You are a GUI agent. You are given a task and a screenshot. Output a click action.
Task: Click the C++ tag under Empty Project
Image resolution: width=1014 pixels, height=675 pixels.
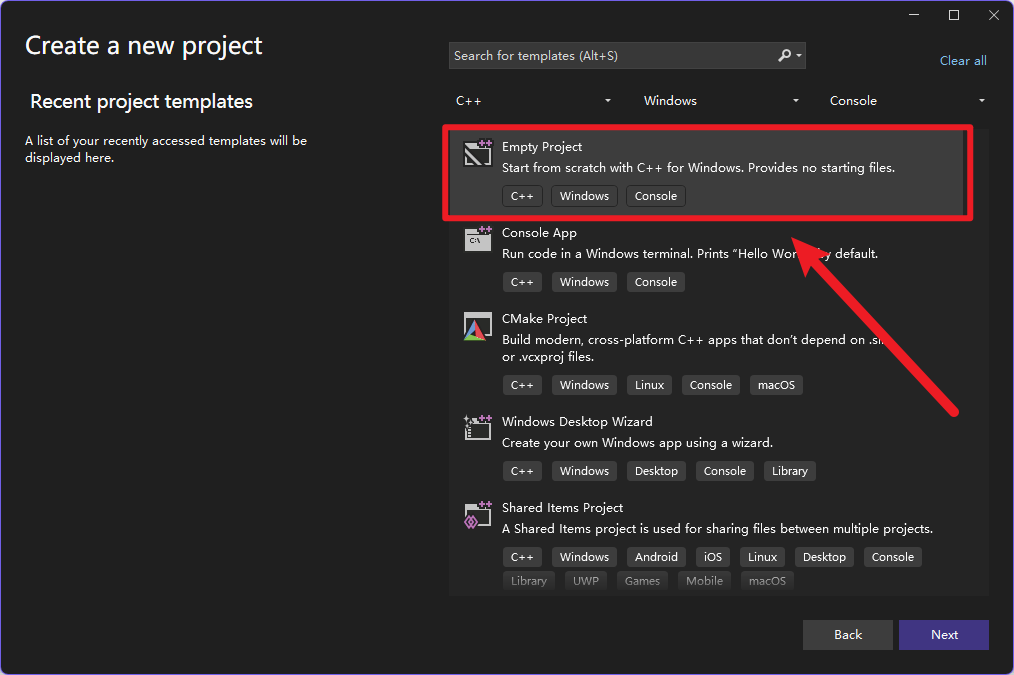point(522,196)
